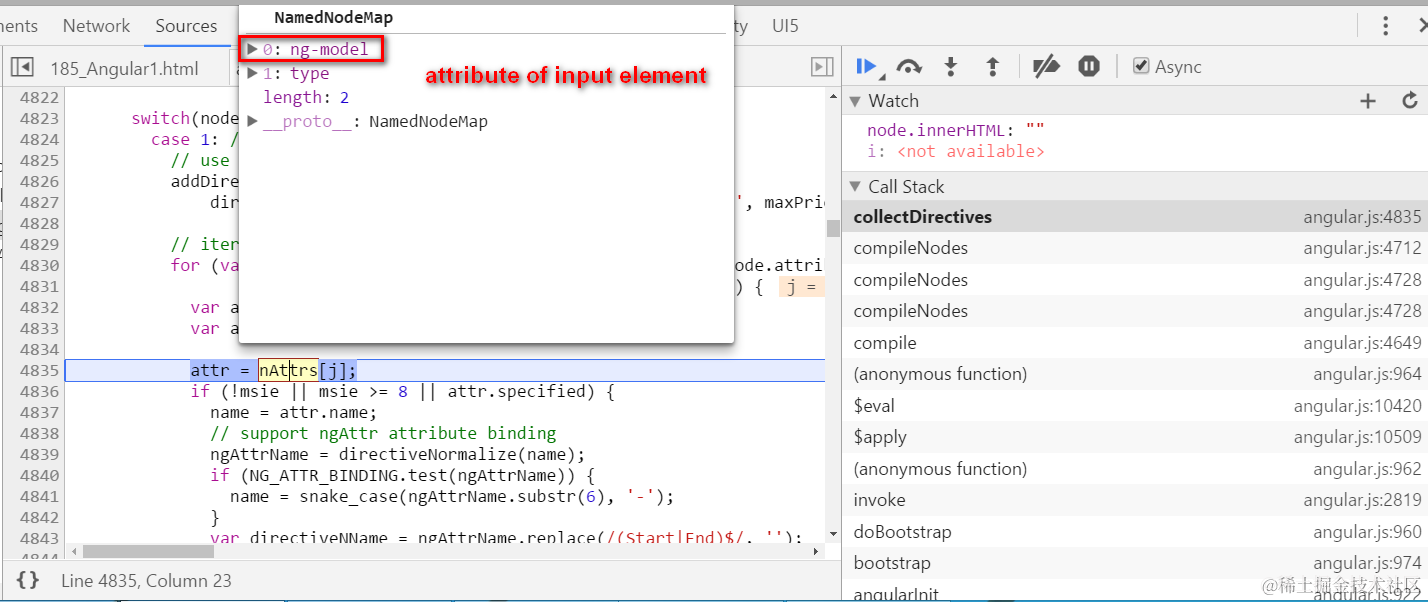This screenshot has height=602, width=1428.
Task: Enable or disable Async checkbox
Action: pyautogui.click(x=1141, y=66)
